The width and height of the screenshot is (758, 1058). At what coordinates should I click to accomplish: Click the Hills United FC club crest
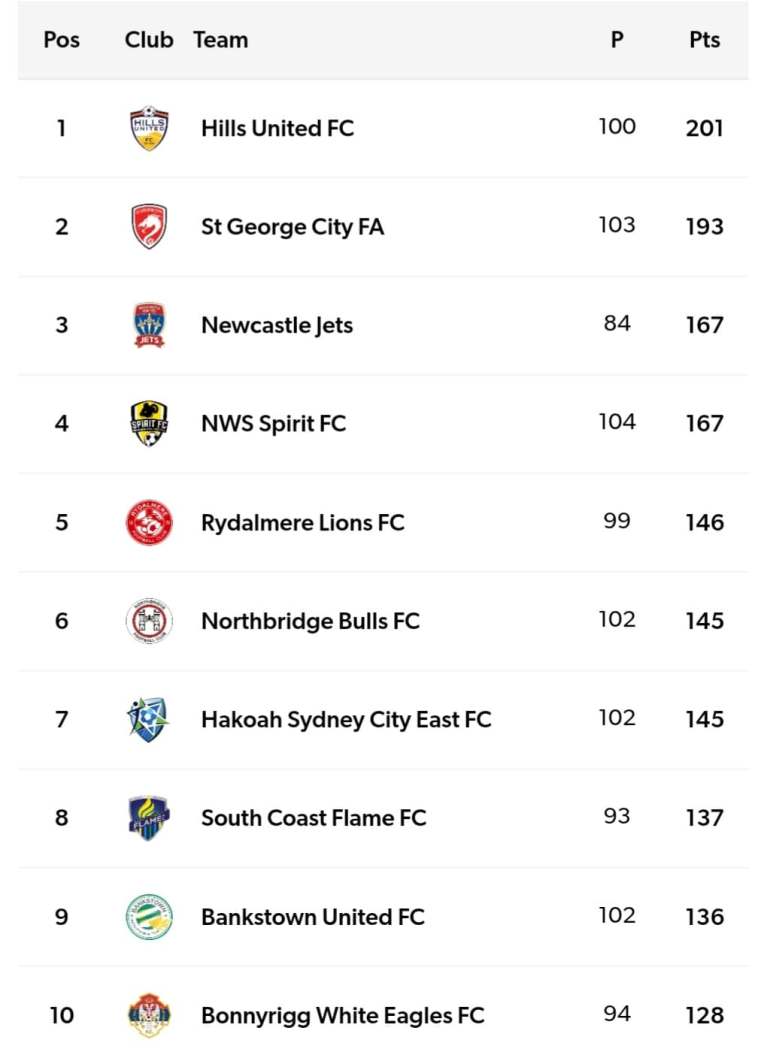click(x=149, y=128)
